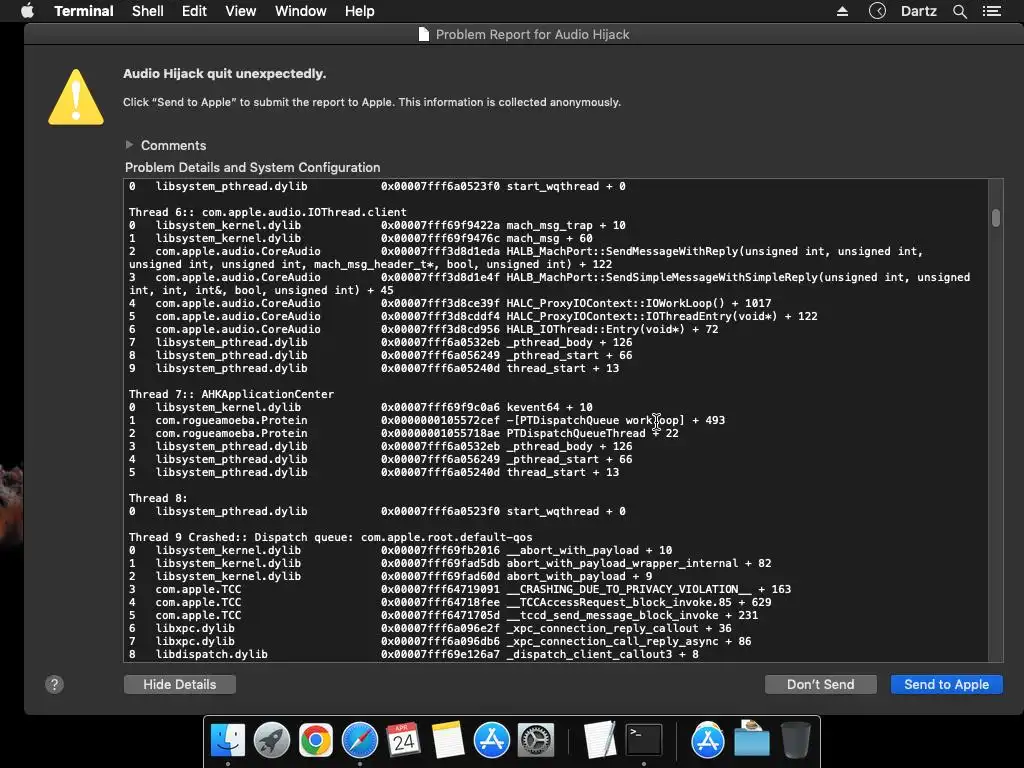The width and height of the screenshot is (1024, 768).
Task: Click 'HALC_ProxyIOContext::IOThreadEntry(void*)' frame
Action: click(642, 316)
